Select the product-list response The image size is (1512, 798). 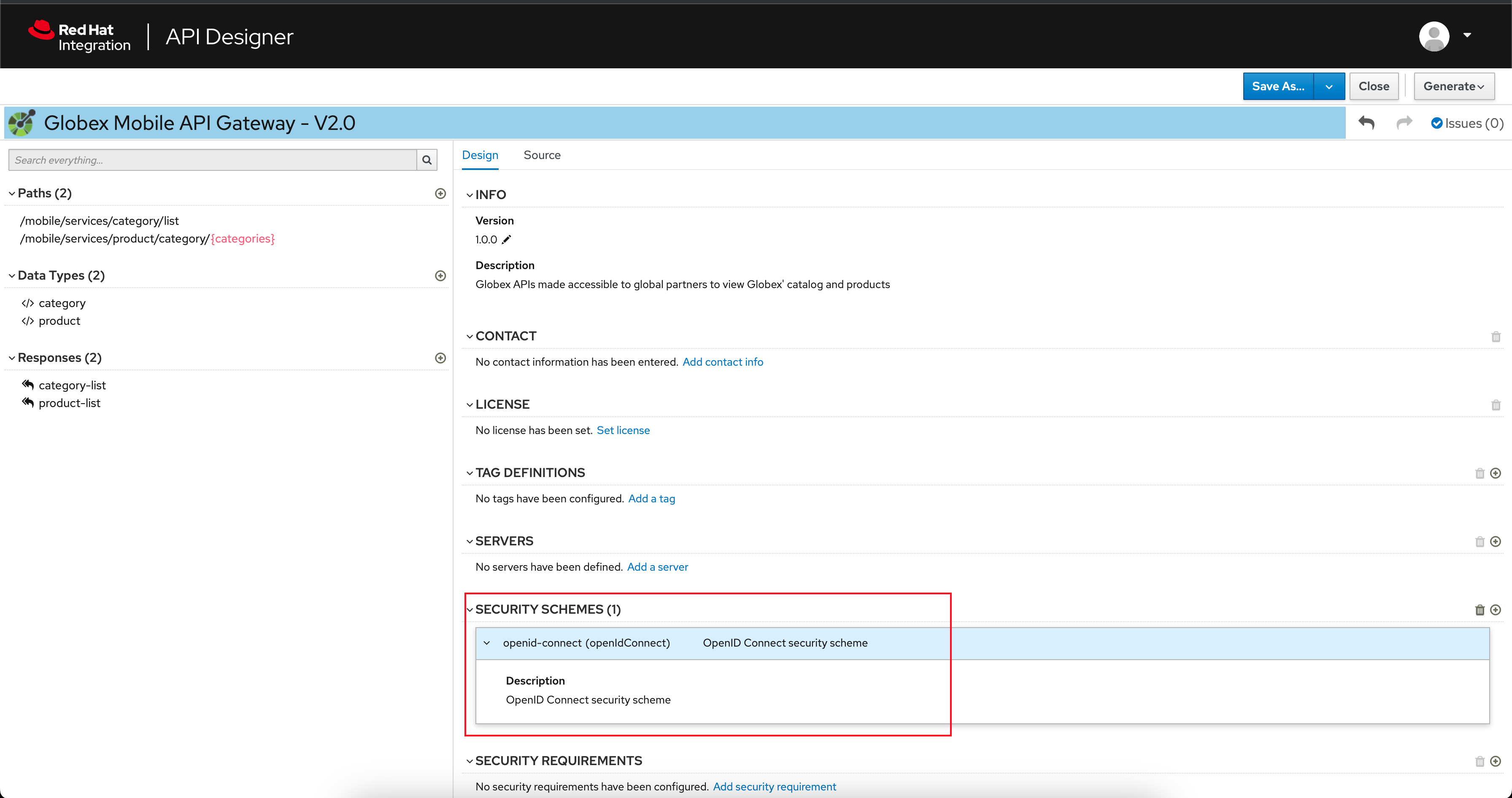pyautogui.click(x=69, y=402)
